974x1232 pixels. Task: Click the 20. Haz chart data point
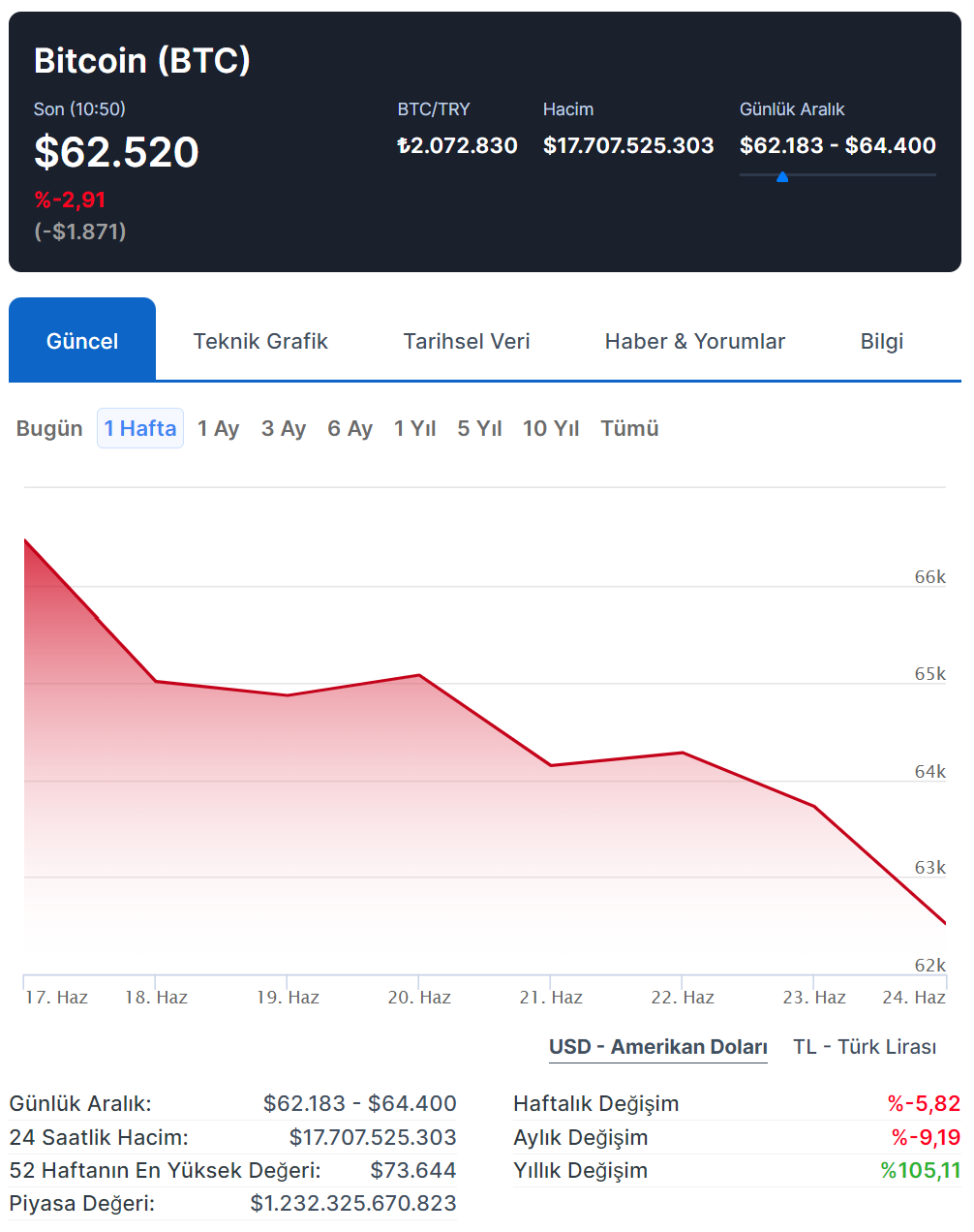[x=418, y=675]
